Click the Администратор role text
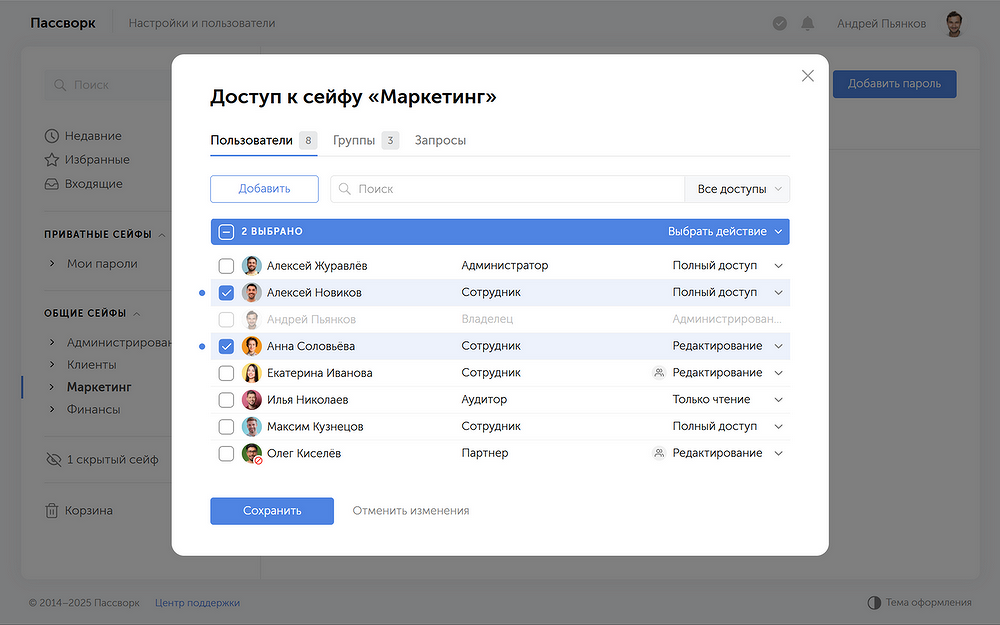Viewport: 1000px width, 625px height. point(504,265)
